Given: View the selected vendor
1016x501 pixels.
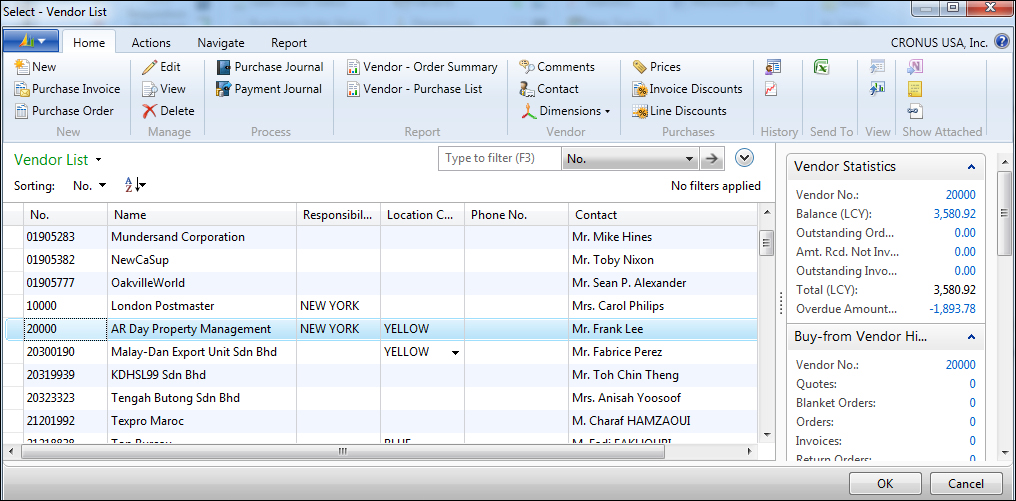Looking at the screenshot, I should (164, 89).
